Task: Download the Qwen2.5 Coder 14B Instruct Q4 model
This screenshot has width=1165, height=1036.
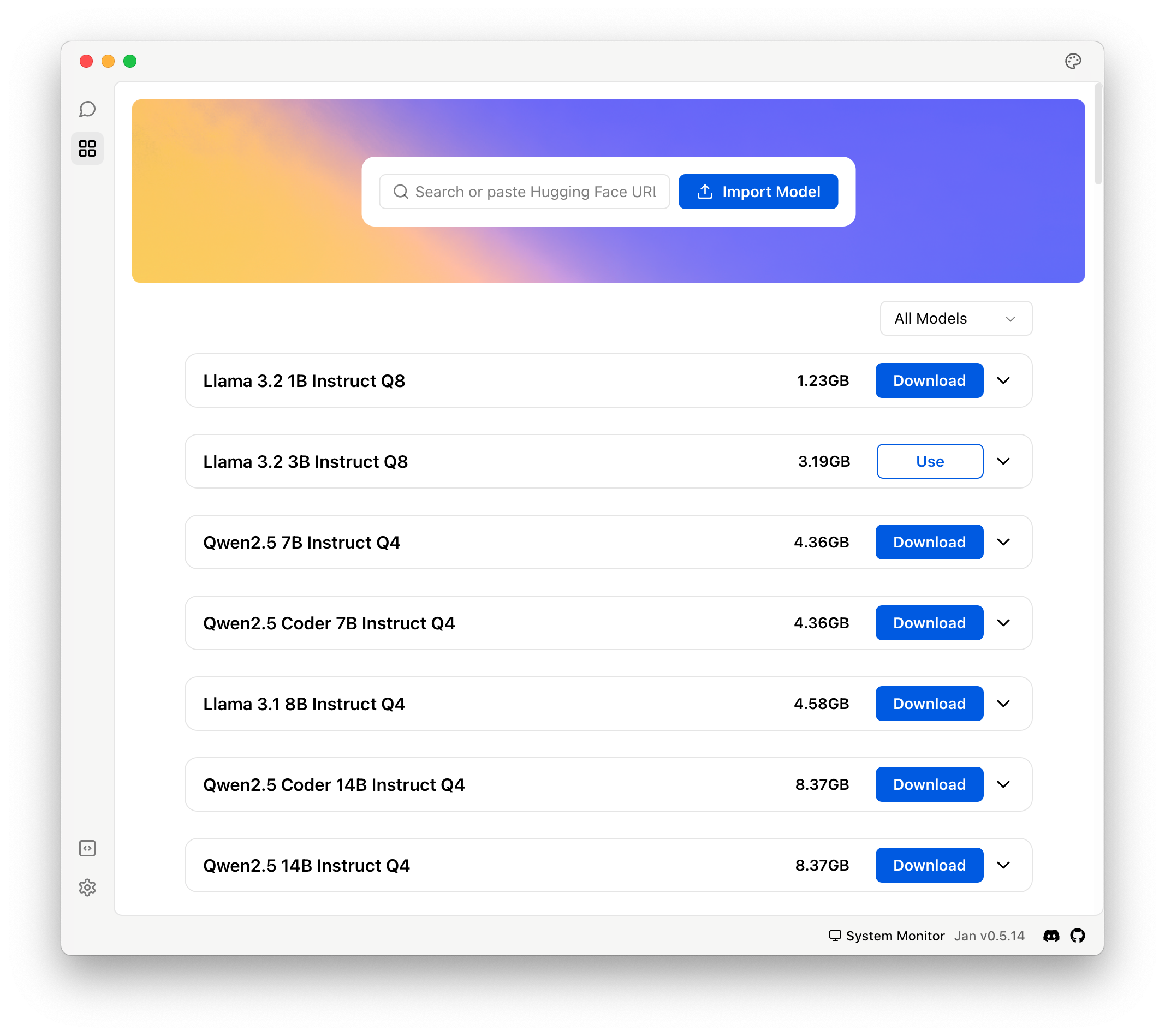Action: pos(928,784)
